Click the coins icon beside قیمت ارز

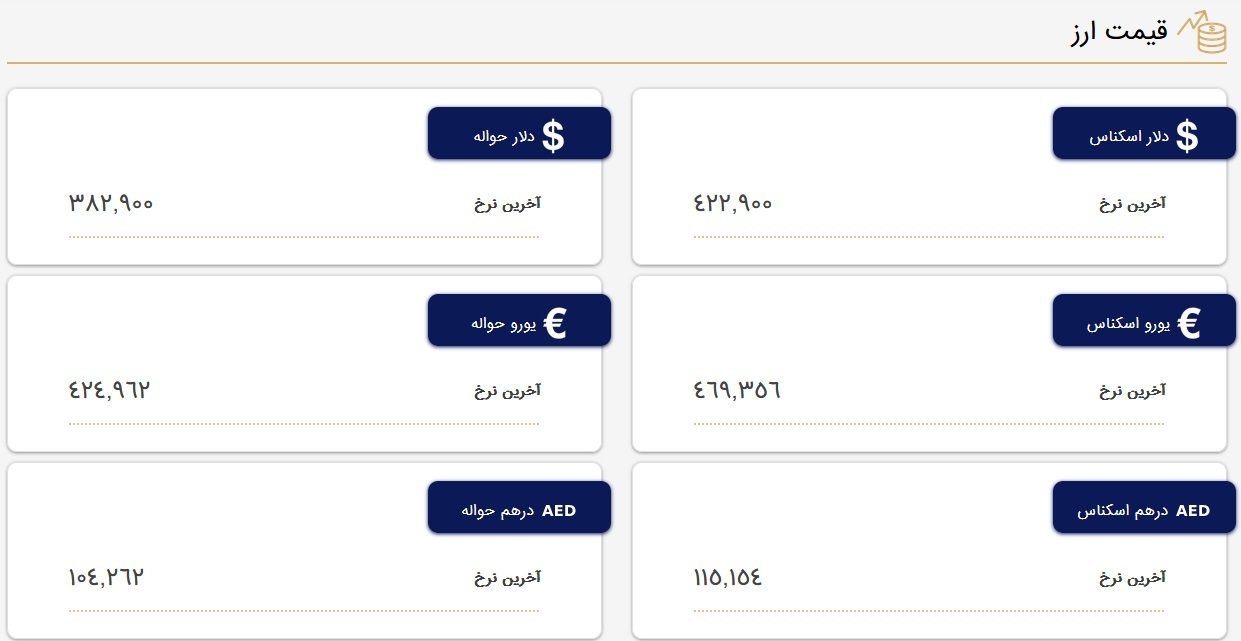pyautogui.click(x=1201, y=34)
